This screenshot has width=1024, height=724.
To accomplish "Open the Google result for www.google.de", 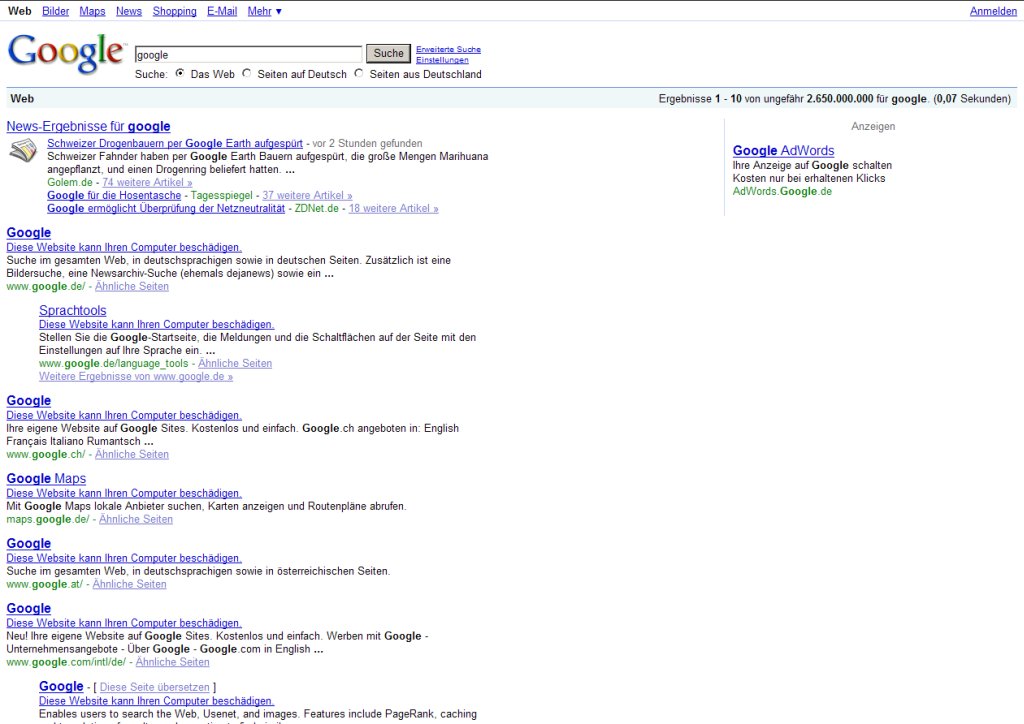I will click(x=29, y=233).
